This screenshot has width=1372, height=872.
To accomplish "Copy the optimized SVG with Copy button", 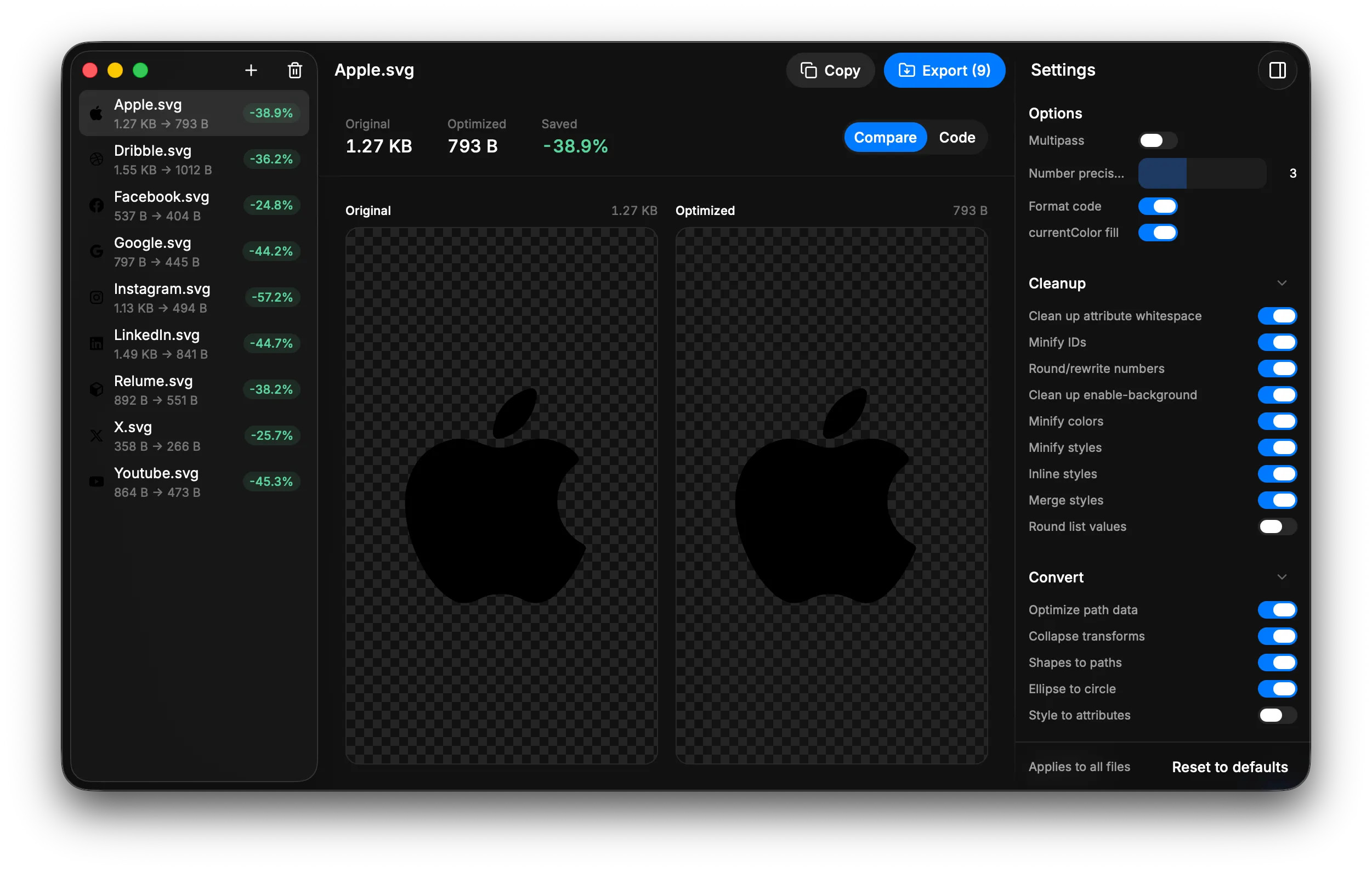I will pyautogui.click(x=830, y=70).
